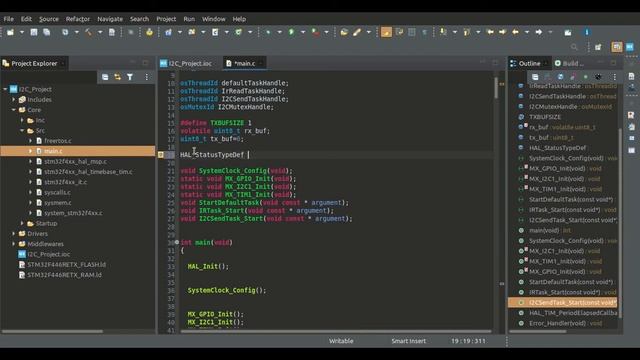
Task: Click the Open Type folder icon
Action: pyautogui.click(x=344, y=32)
